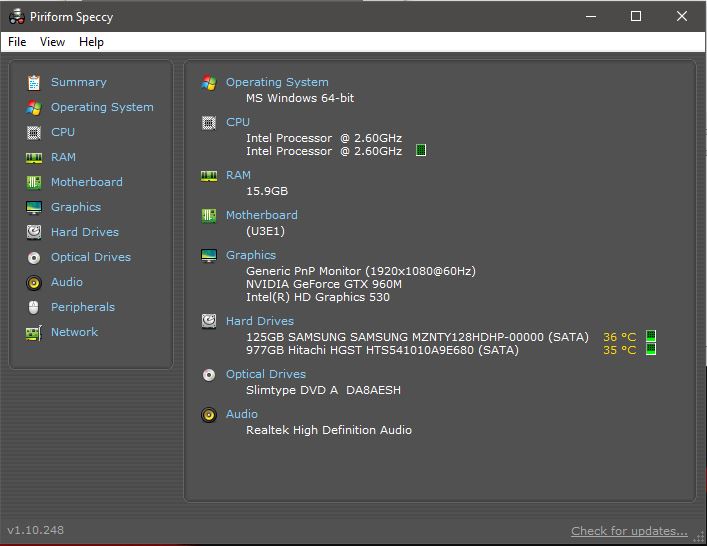Select Summary in the sidebar

[78, 82]
